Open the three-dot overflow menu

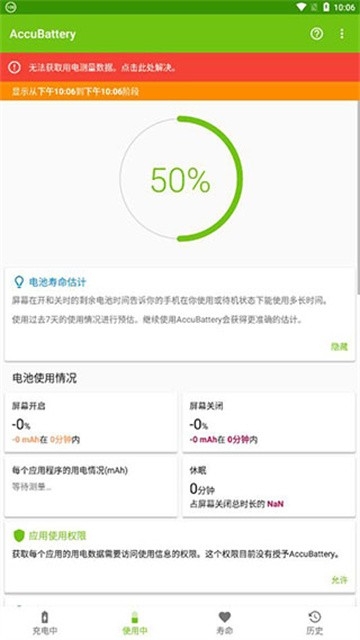click(342, 34)
